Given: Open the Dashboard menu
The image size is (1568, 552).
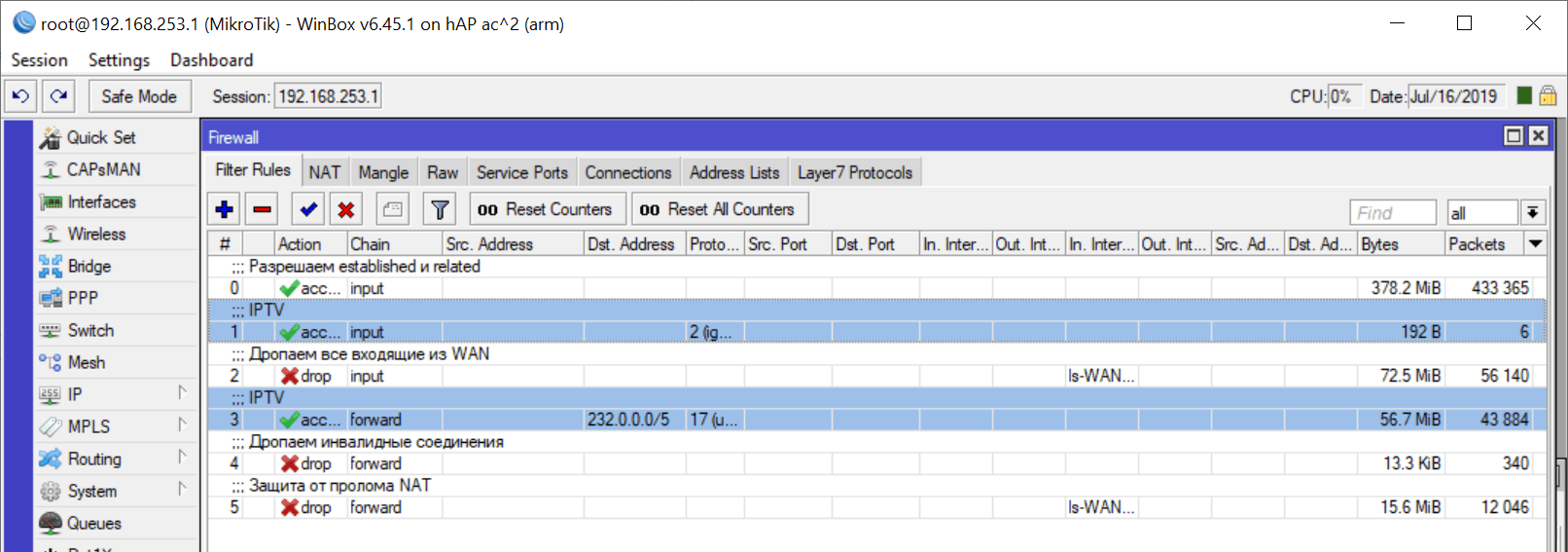Looking at the screenshot, I should [x=211, y=59].
